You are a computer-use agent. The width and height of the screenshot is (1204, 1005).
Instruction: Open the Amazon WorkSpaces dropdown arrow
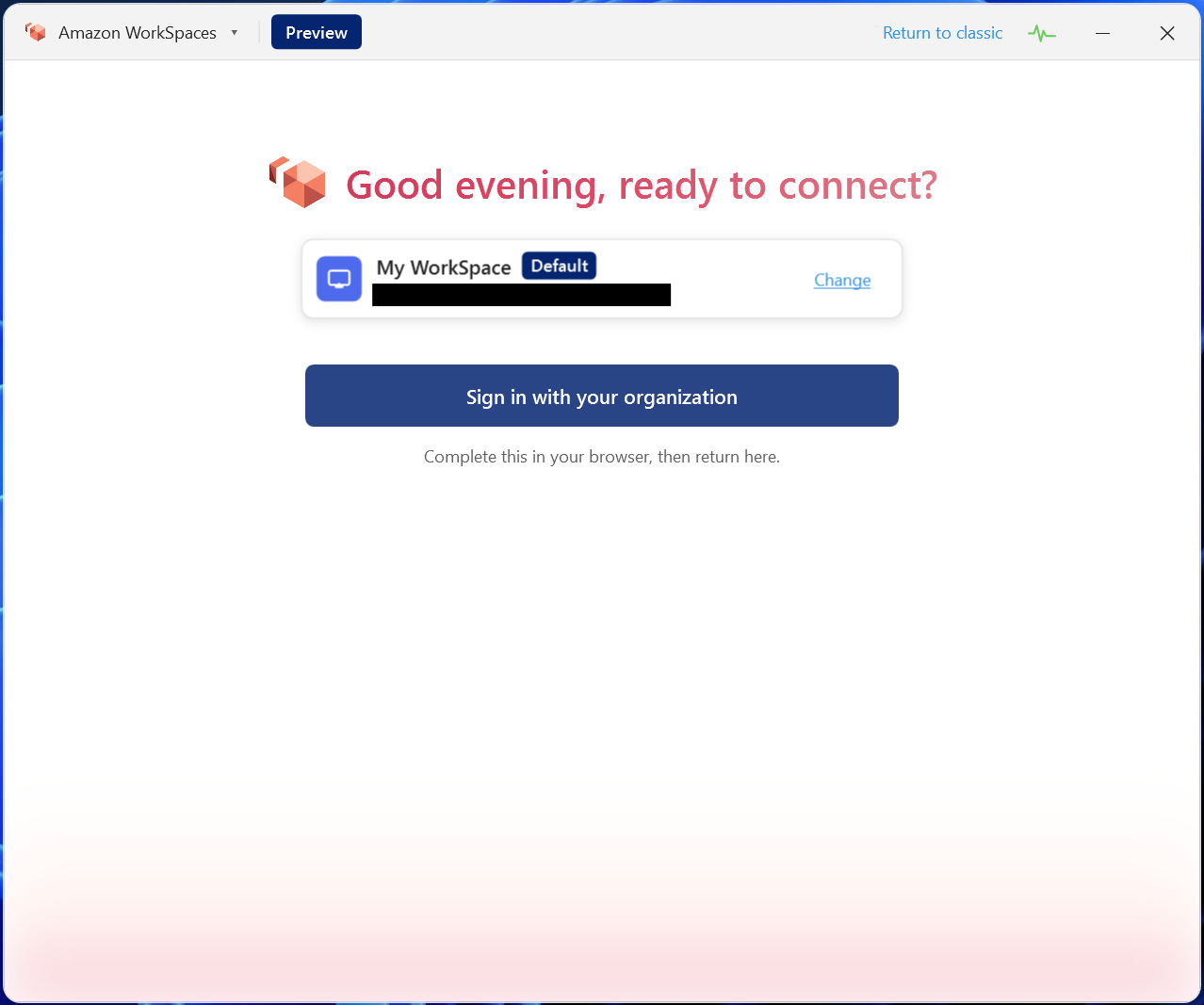(x=234, y=33)
